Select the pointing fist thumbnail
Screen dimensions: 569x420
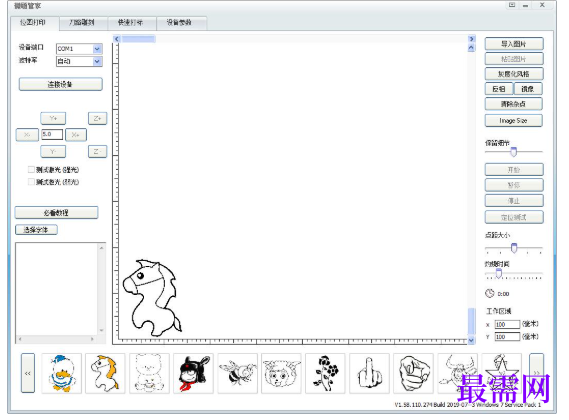click(x=413, y=373)
